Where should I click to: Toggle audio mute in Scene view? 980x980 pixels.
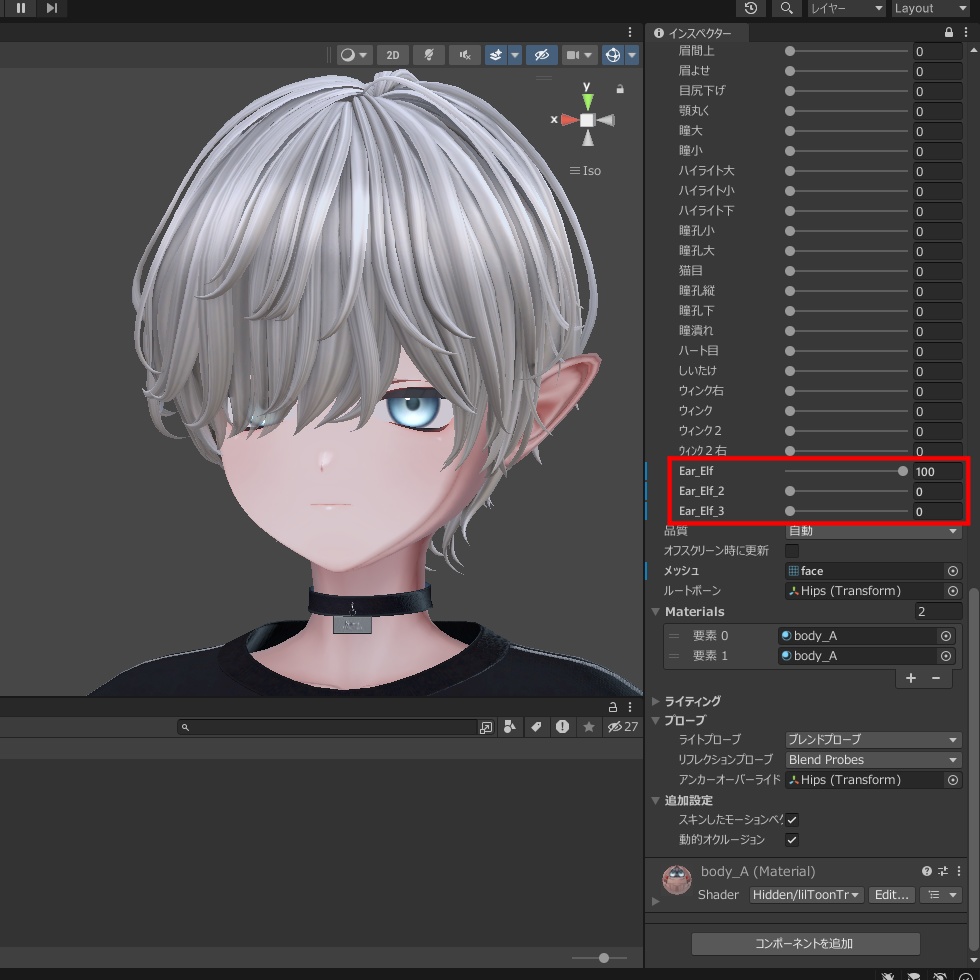[464, 55]
